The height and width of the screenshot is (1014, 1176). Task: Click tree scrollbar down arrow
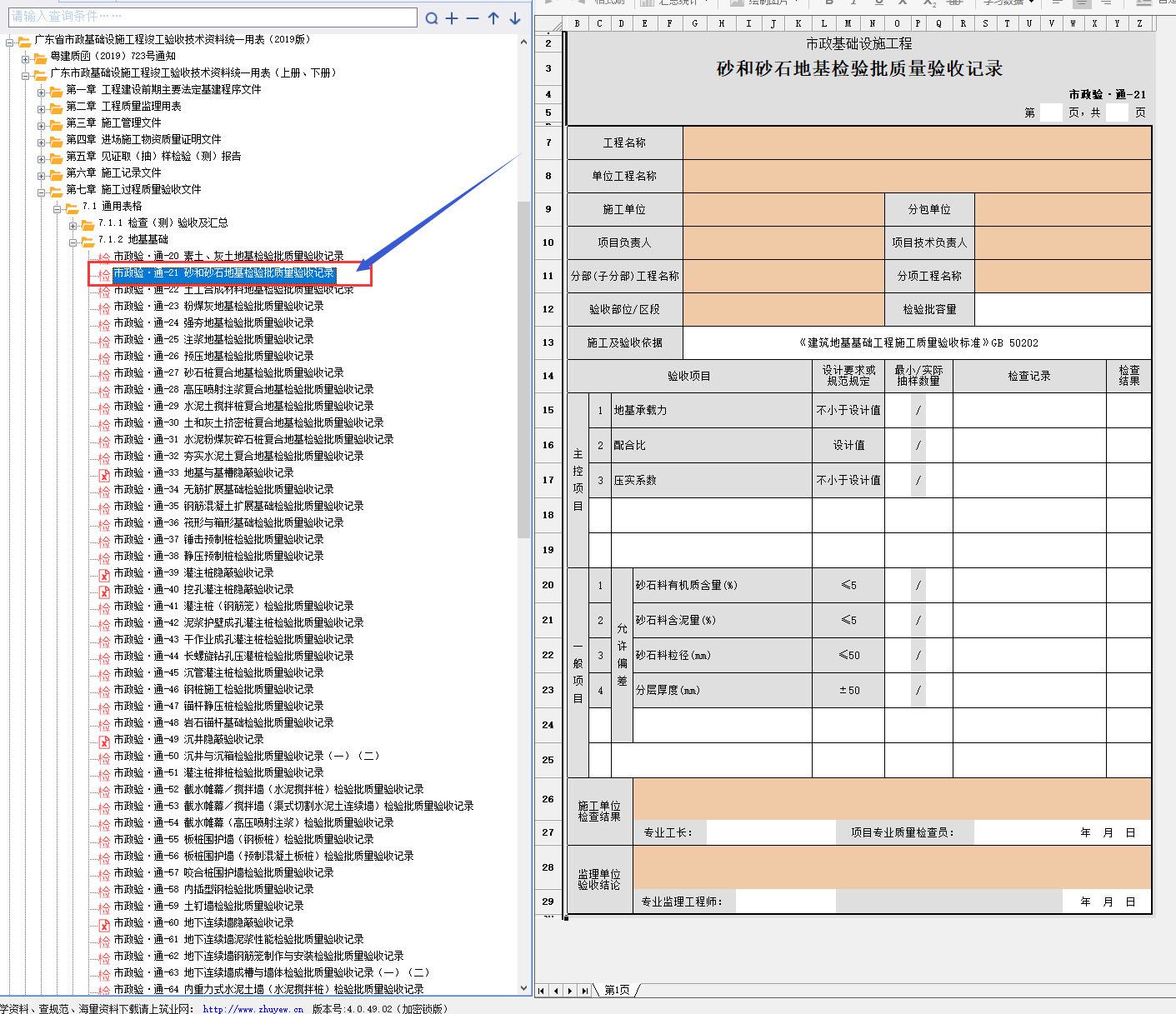click(524, 988)
